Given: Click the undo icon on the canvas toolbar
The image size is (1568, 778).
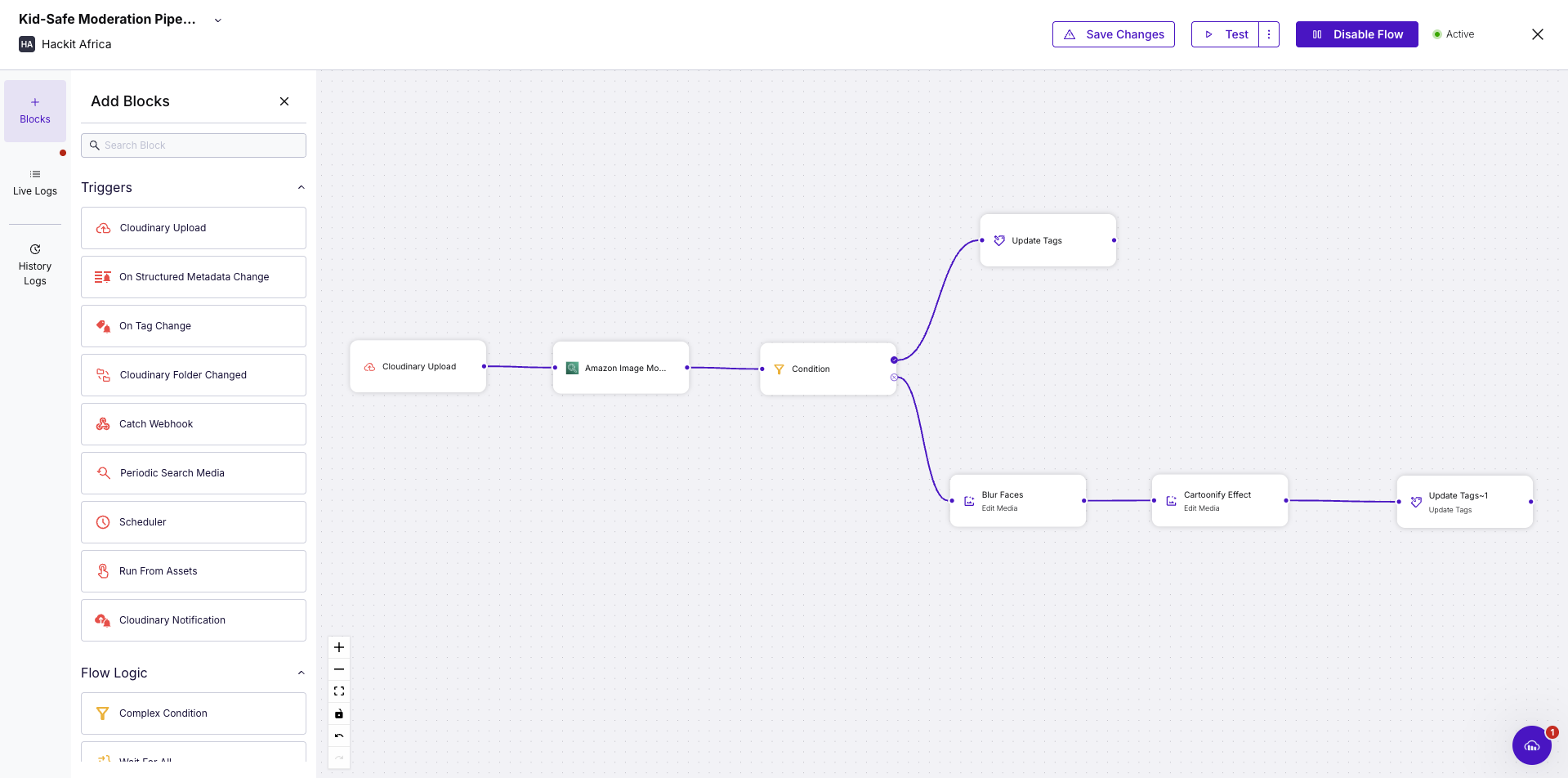Looking at the screenshot, I should [x=339, y=736].
